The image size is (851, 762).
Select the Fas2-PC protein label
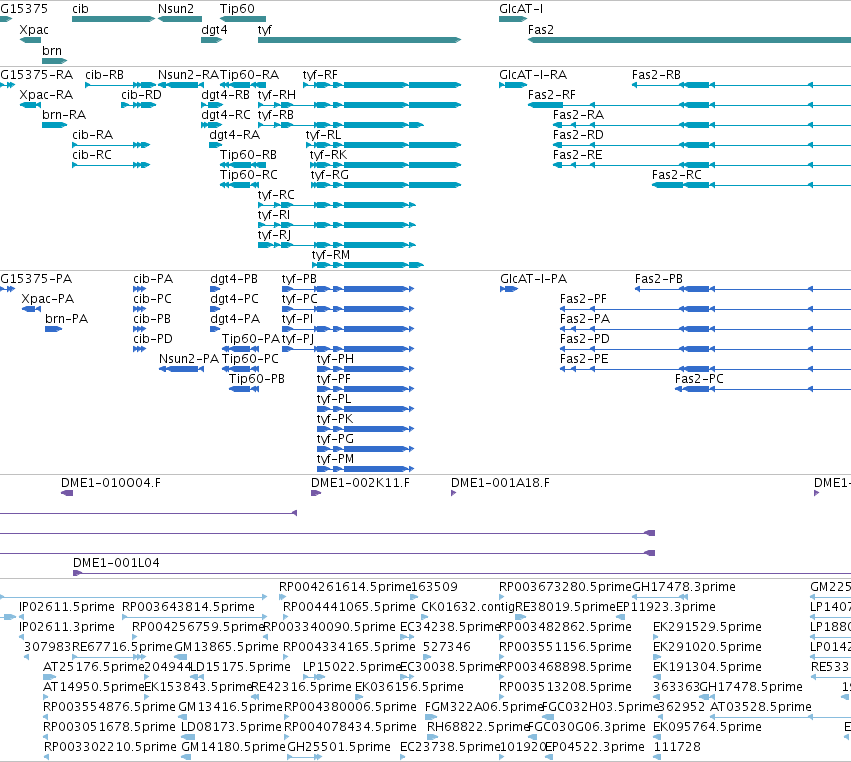(699, 379)
